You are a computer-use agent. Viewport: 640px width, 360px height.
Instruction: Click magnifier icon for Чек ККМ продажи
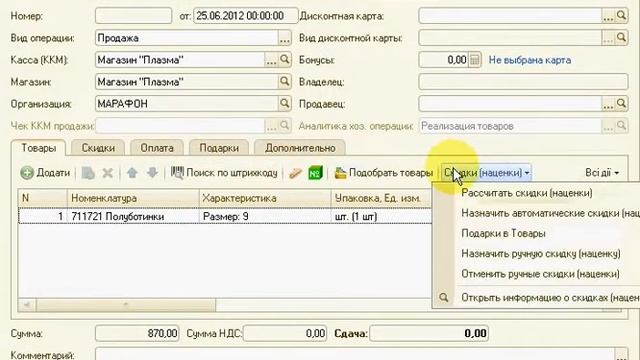pyautogui.click(x=284, y=126)
